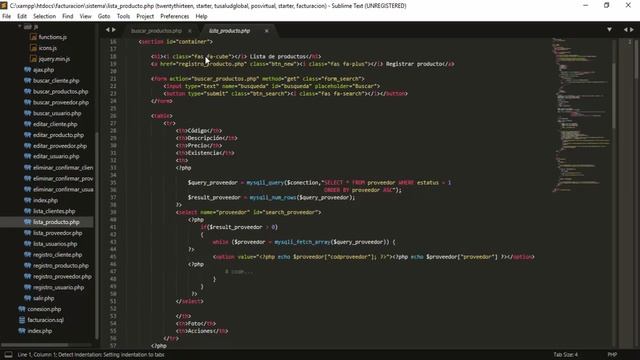Click line number 35 in gutter

click(113, 183)
